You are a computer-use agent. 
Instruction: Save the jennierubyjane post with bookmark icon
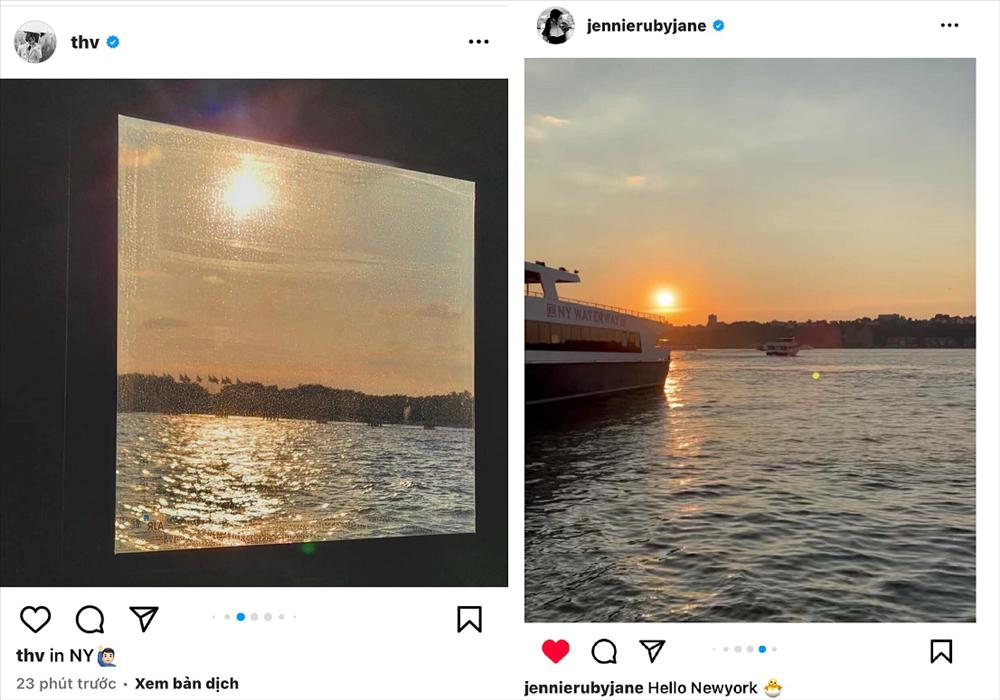pyautogui.click(x=941, y=651)
